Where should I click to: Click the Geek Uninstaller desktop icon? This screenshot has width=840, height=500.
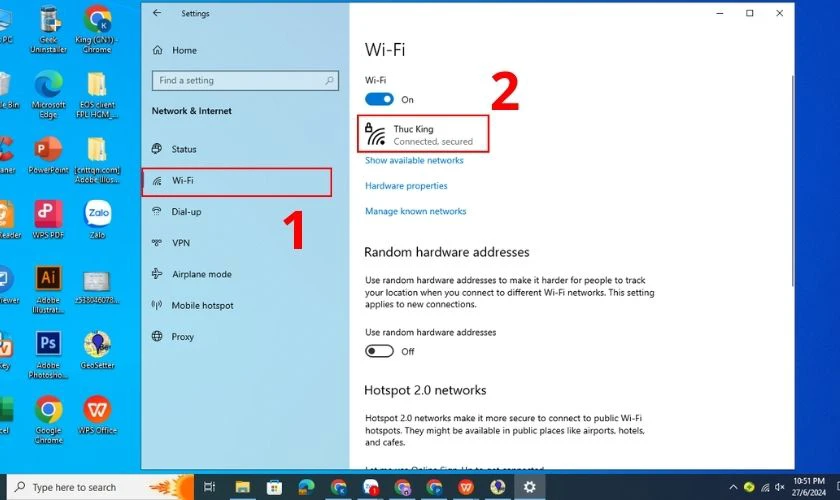(48, 29)
